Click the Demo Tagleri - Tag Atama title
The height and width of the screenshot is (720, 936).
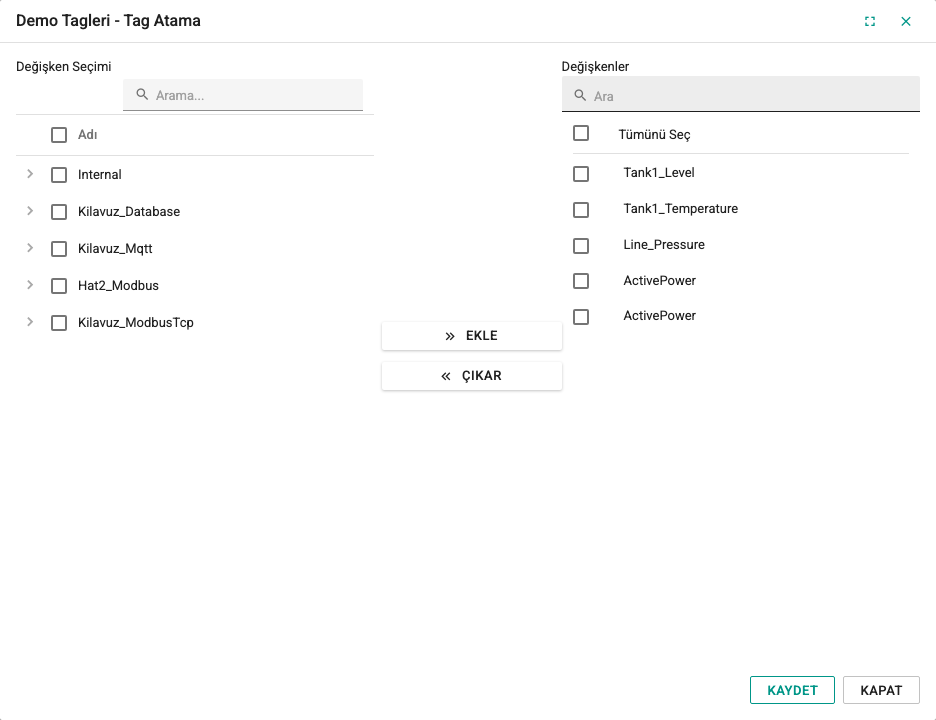108,21
